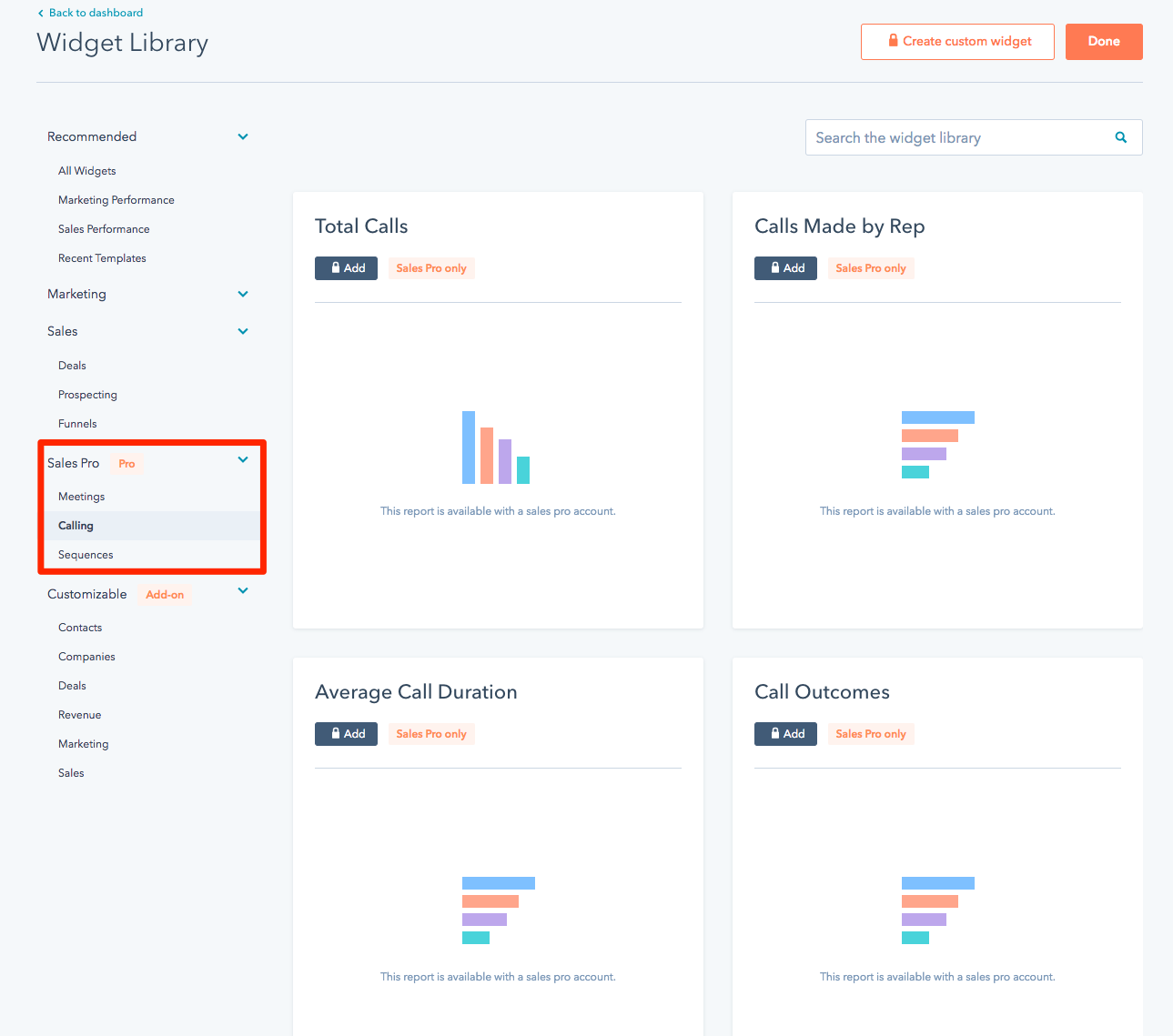The width and height of the screenshot is (1173, 1036).
Task: Collapse the Recommended section
Action: tap(243, 136)
